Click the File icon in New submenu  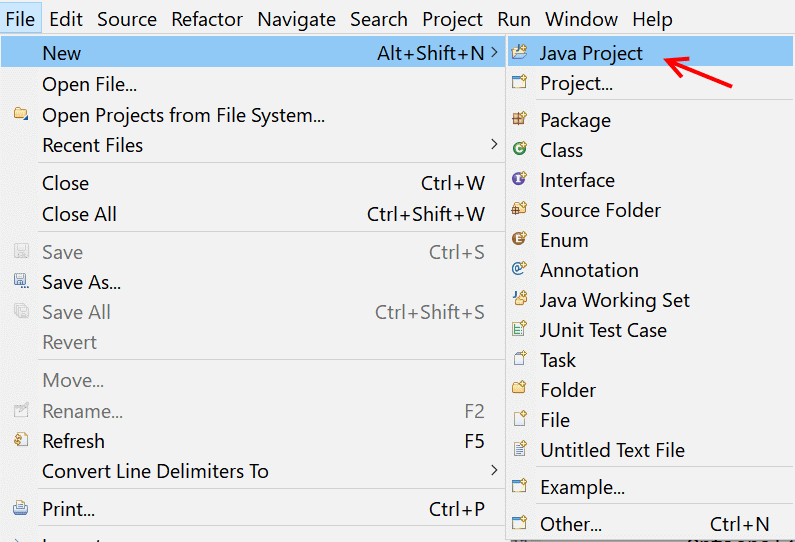519,418
